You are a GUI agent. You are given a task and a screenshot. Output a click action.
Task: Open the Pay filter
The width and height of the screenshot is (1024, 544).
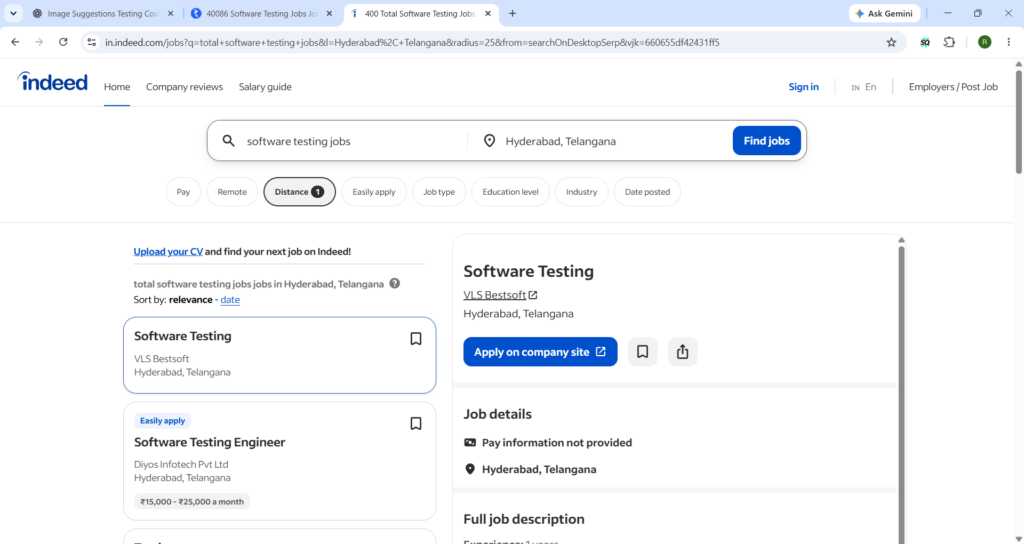(183, 192)
